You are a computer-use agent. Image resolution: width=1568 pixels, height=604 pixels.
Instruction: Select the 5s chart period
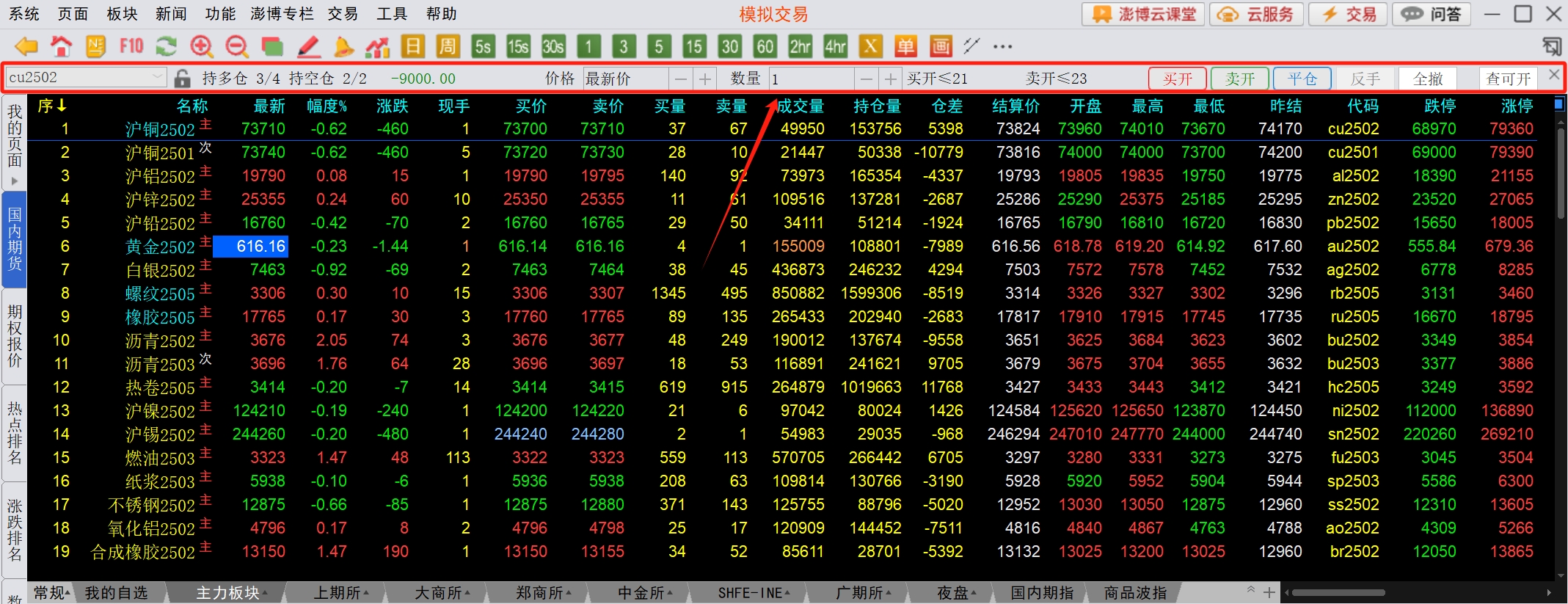483,46
